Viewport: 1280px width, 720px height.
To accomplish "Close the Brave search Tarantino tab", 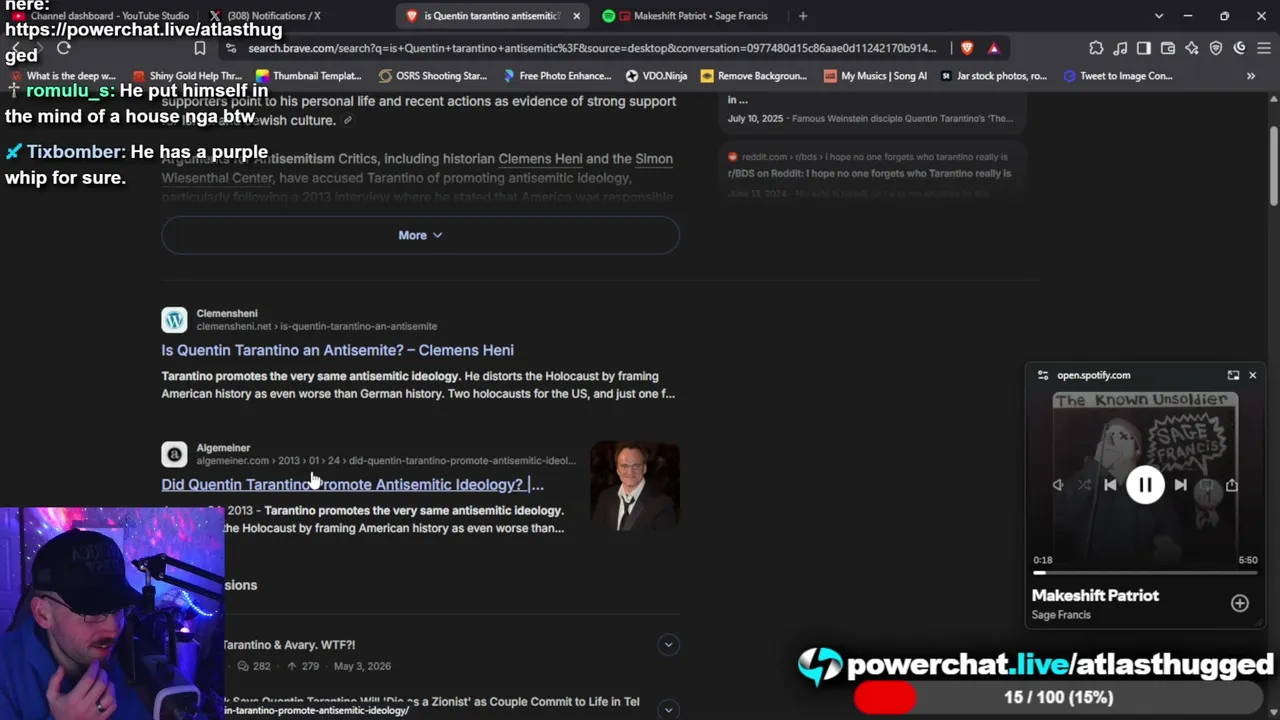I will [576, 16].
